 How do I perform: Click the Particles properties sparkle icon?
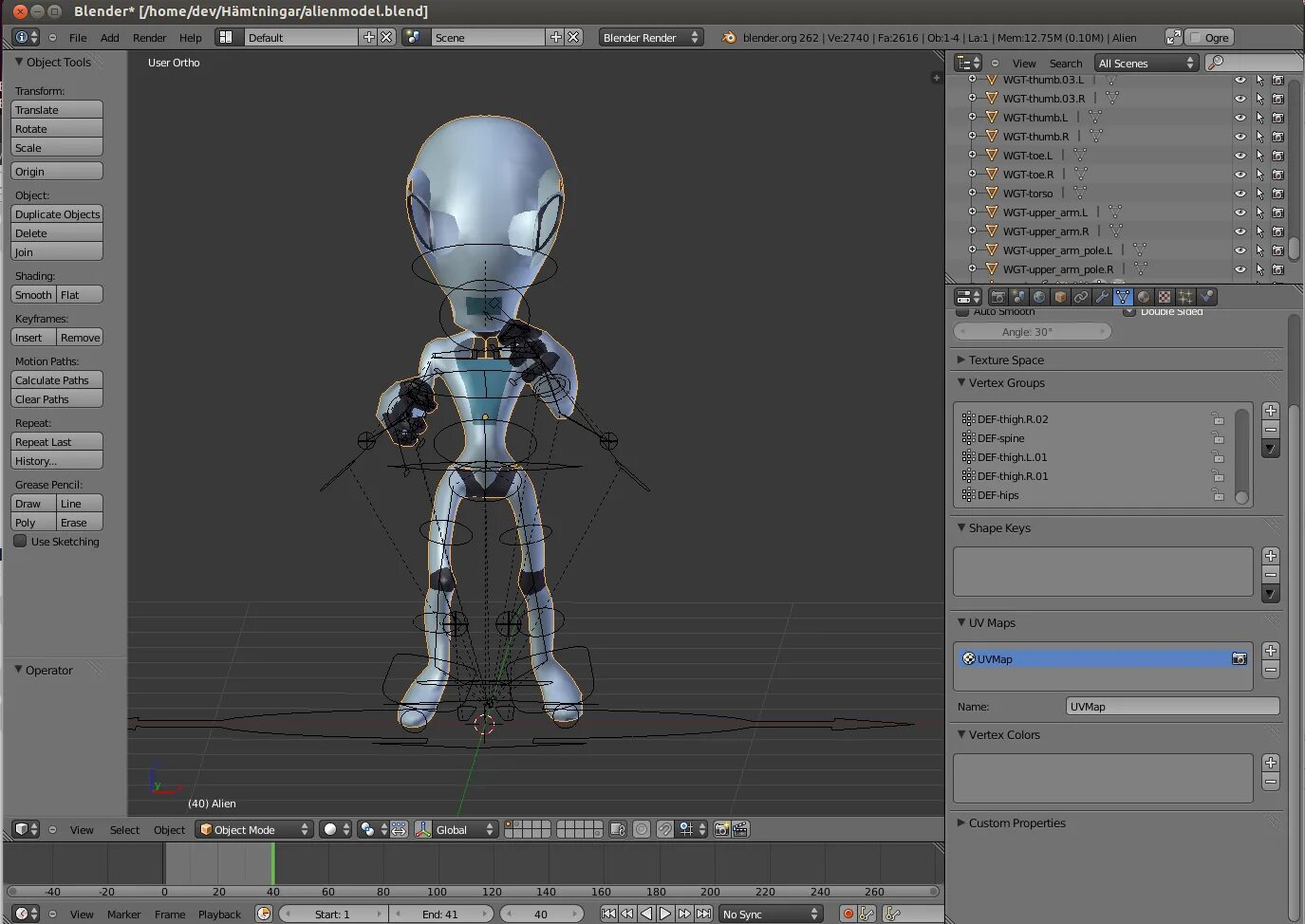[1185, 297]
